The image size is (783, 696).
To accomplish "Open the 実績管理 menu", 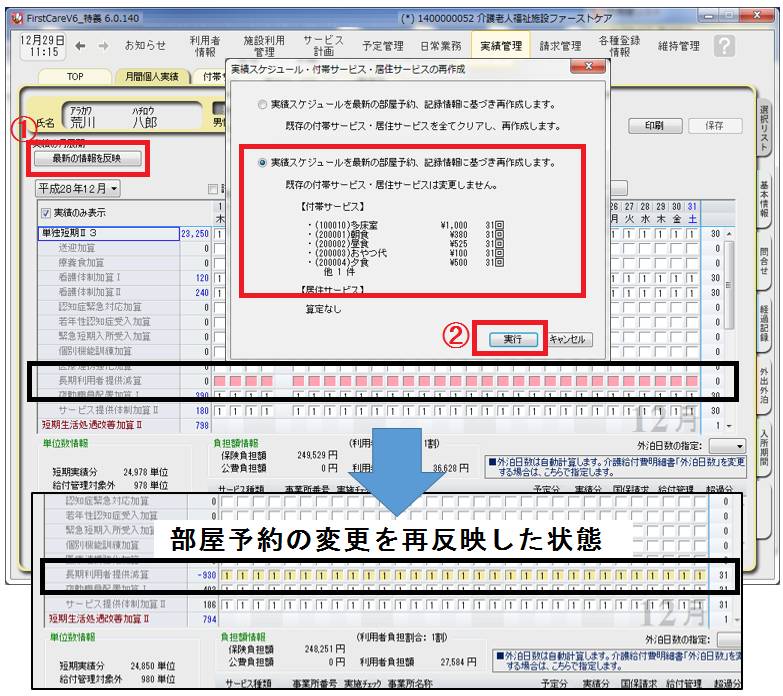I will pos(500,46).
